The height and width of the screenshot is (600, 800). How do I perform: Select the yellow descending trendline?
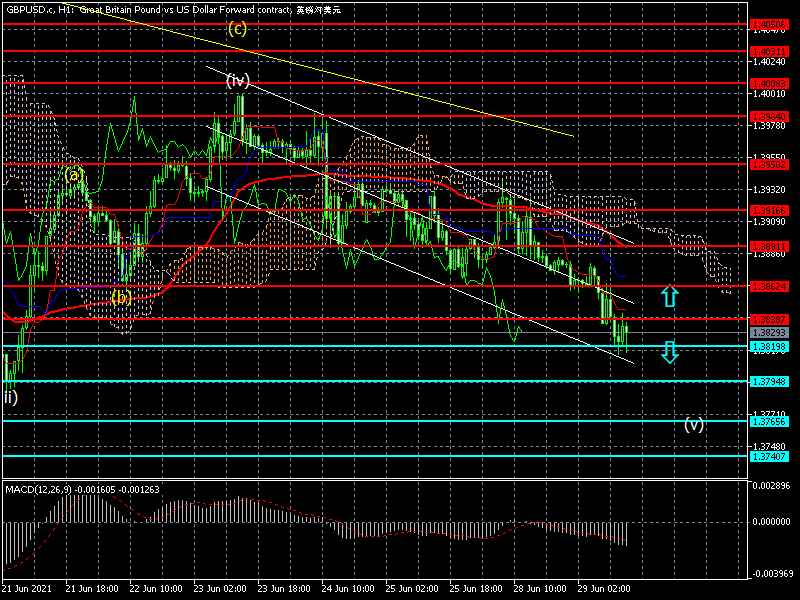pyautogui.click(x=317, y=70)
